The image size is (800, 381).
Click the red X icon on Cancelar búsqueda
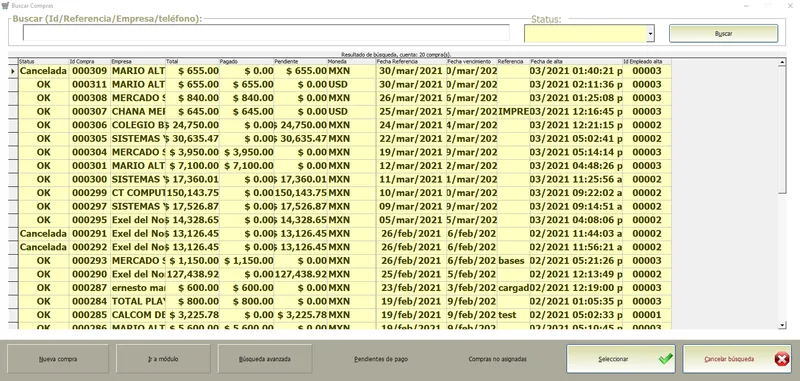point(782,359)
